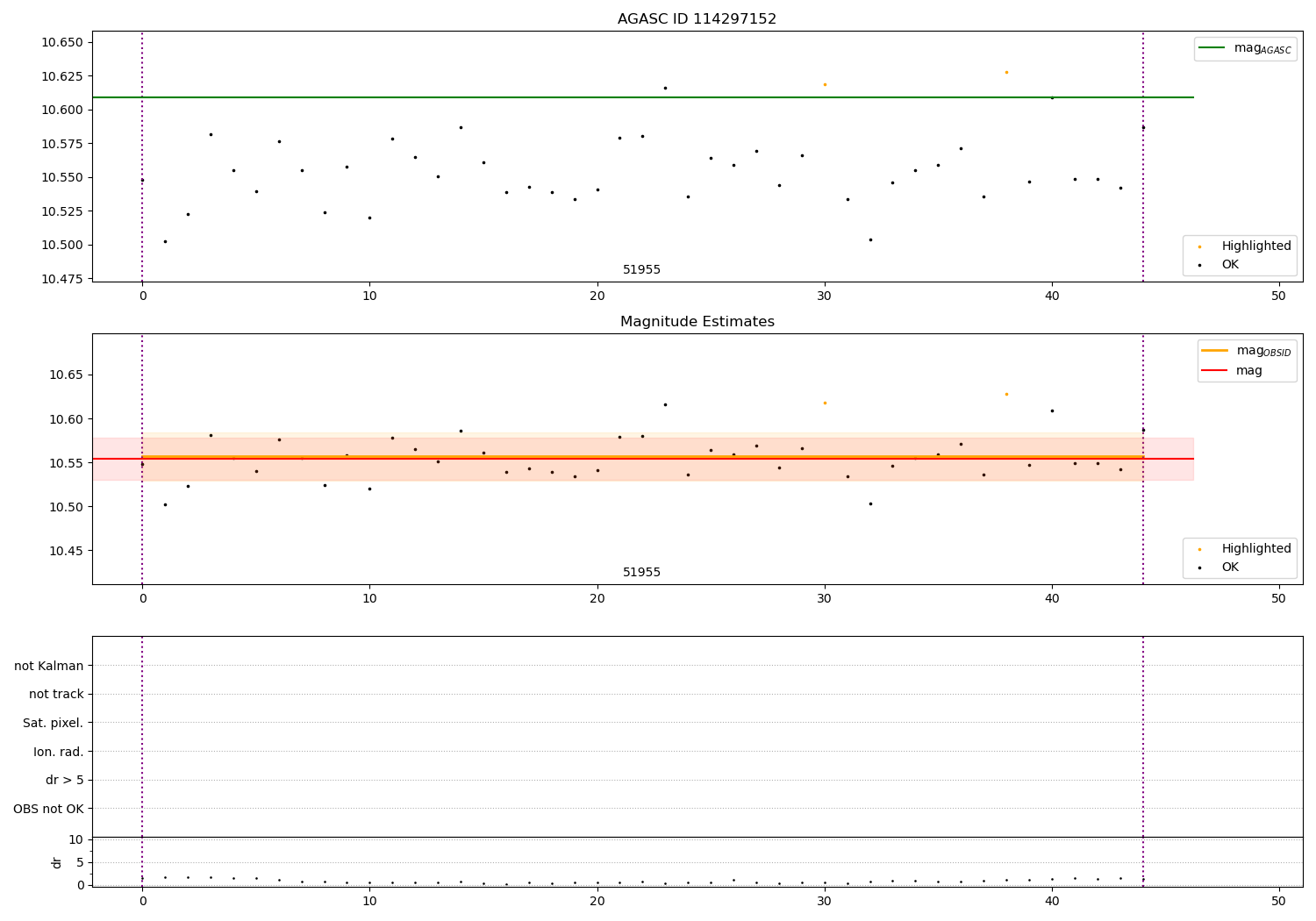The image size is (1316, 921).
Task: Click the 10.550 y-axis tick label
Action: pyautogui.click(x=62, y=177)
